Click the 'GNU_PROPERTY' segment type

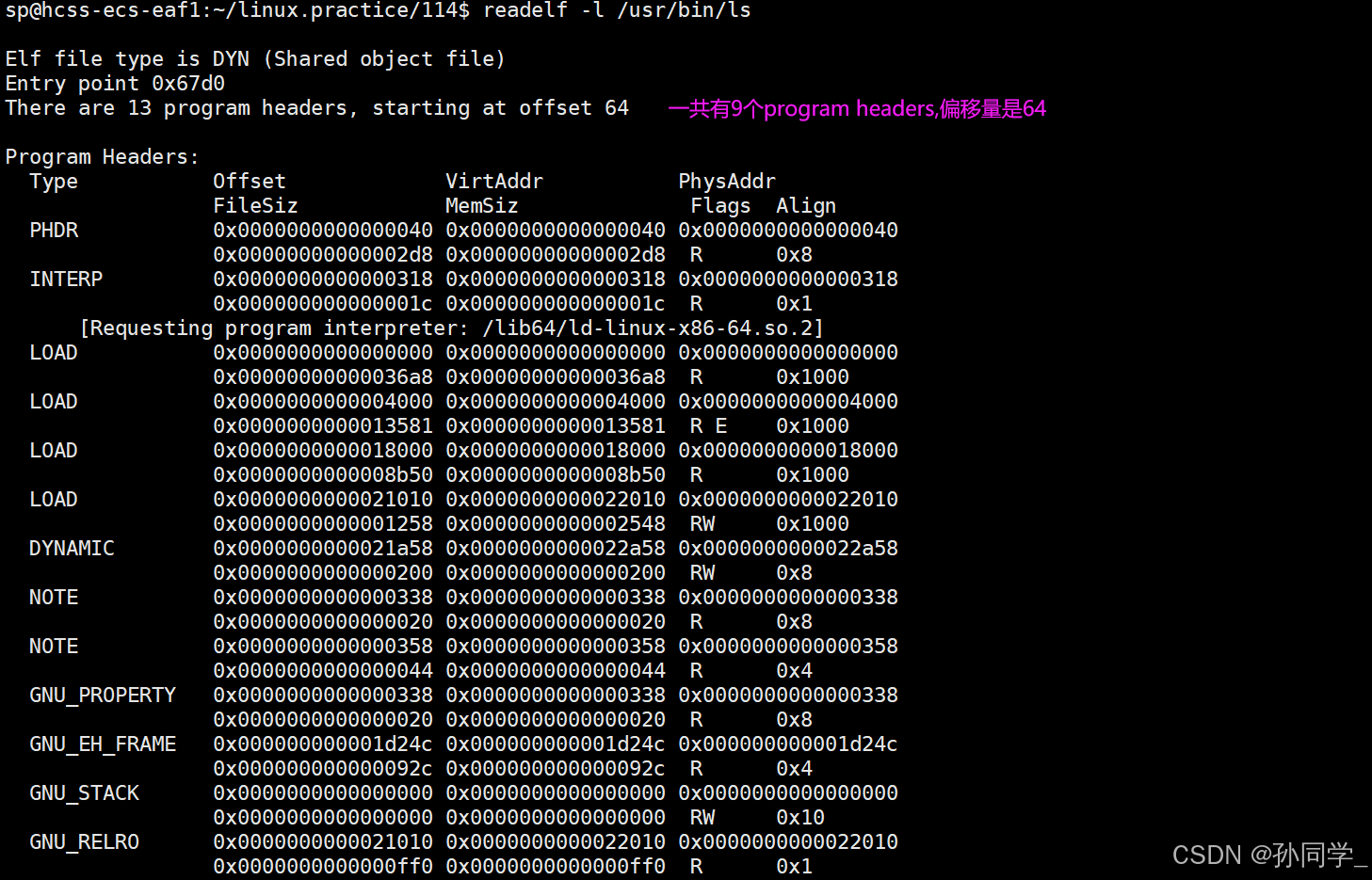click(x=103, y=696)
